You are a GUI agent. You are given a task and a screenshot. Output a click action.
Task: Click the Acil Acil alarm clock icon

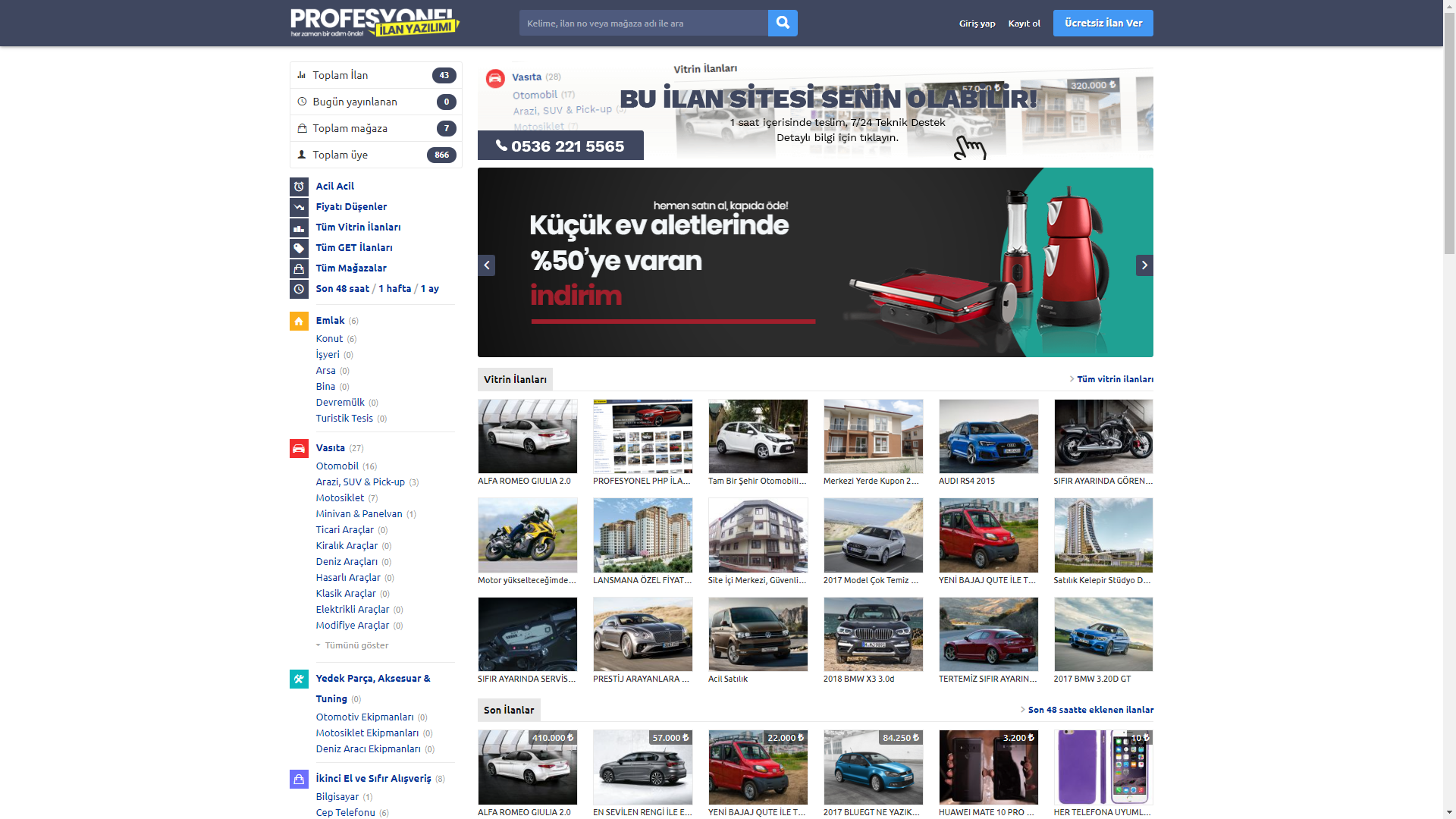point(299,187)
